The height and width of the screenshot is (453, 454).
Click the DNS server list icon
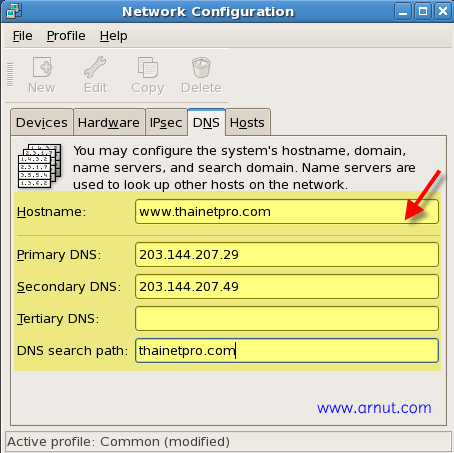point(39,166)
